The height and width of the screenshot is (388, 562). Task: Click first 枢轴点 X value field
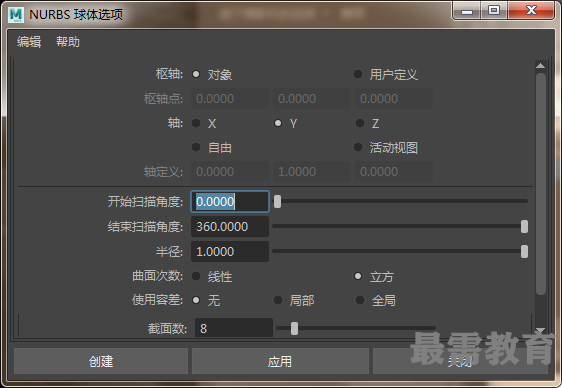coord(230,99)
